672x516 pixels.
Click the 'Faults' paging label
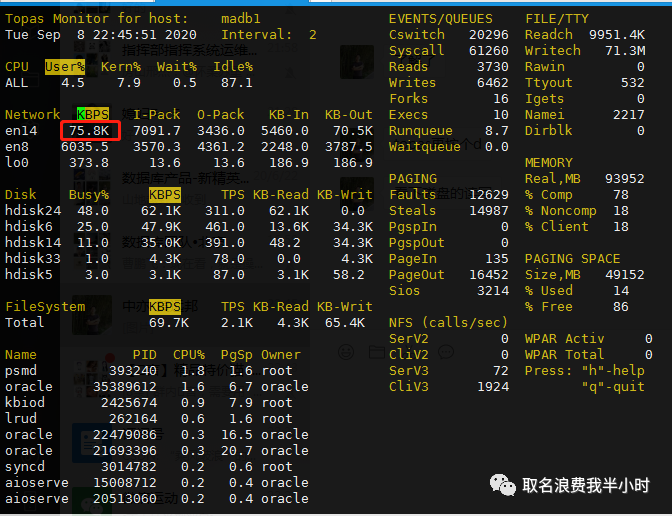click(413, 195)
